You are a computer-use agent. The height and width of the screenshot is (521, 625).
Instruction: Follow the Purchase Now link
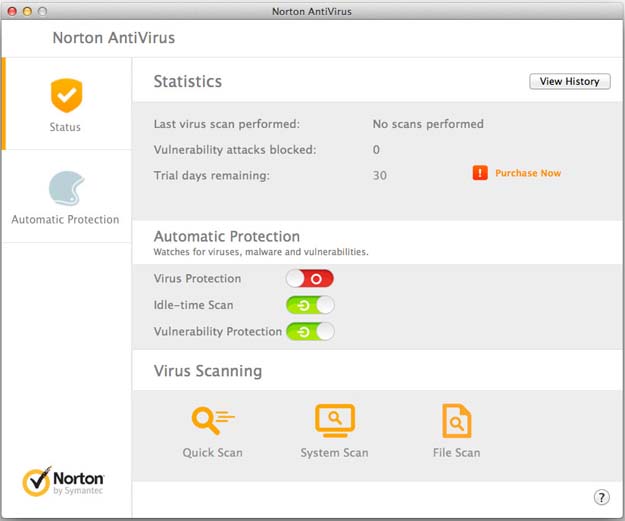(x=528, y=173)
